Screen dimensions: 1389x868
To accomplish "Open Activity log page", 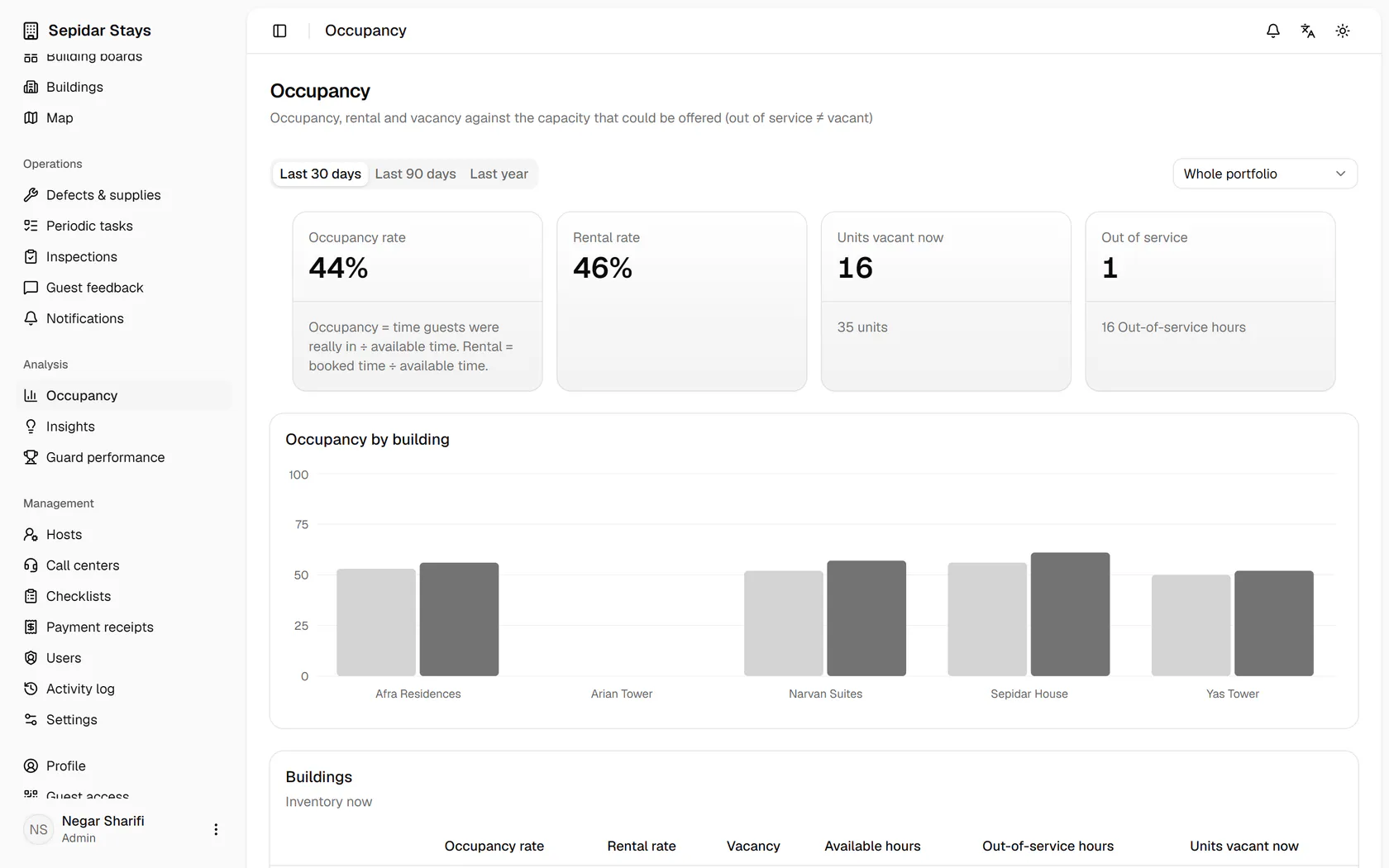I will (x=124, y=689).
